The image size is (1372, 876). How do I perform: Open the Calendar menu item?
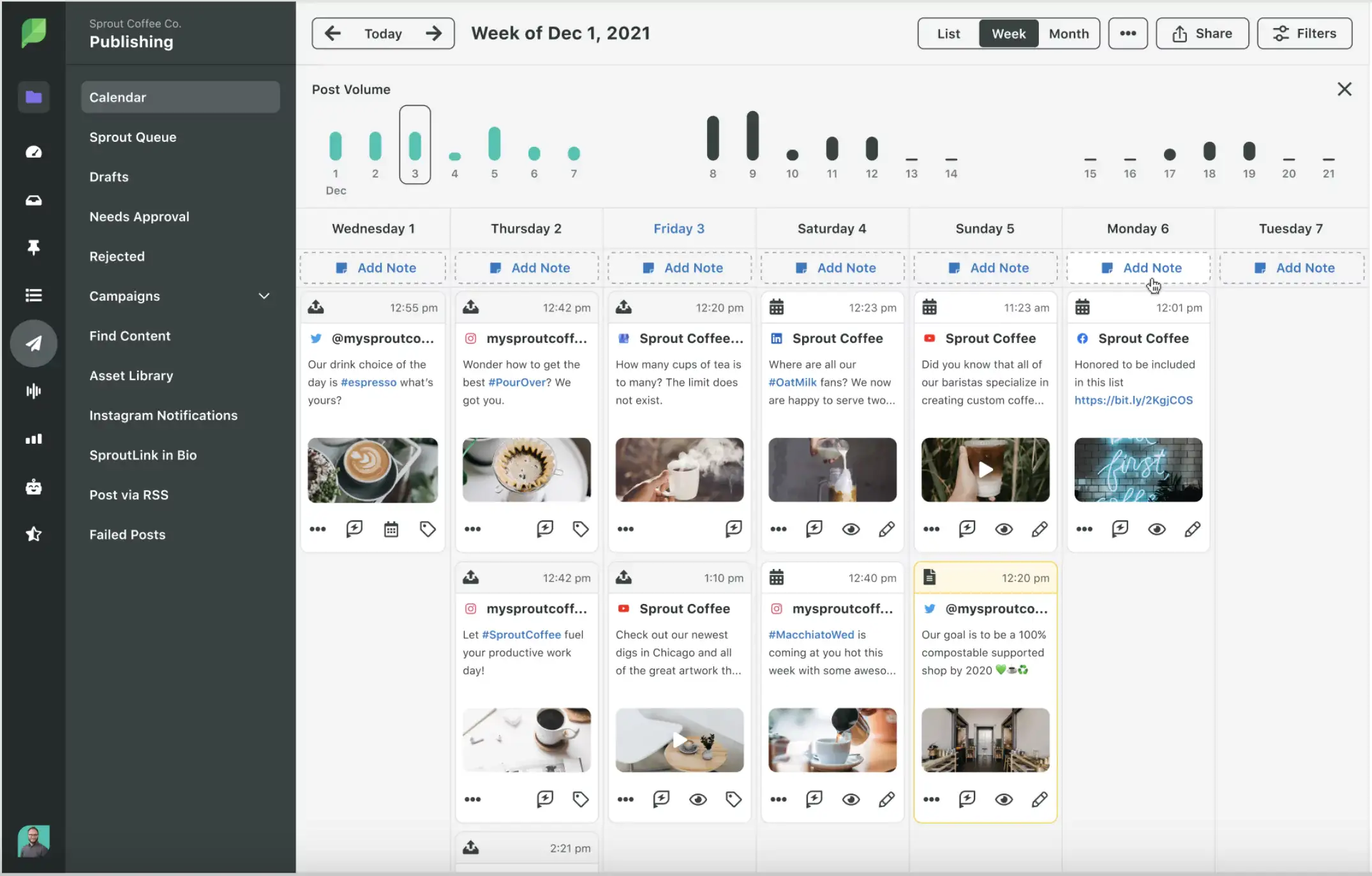(180, 97)
